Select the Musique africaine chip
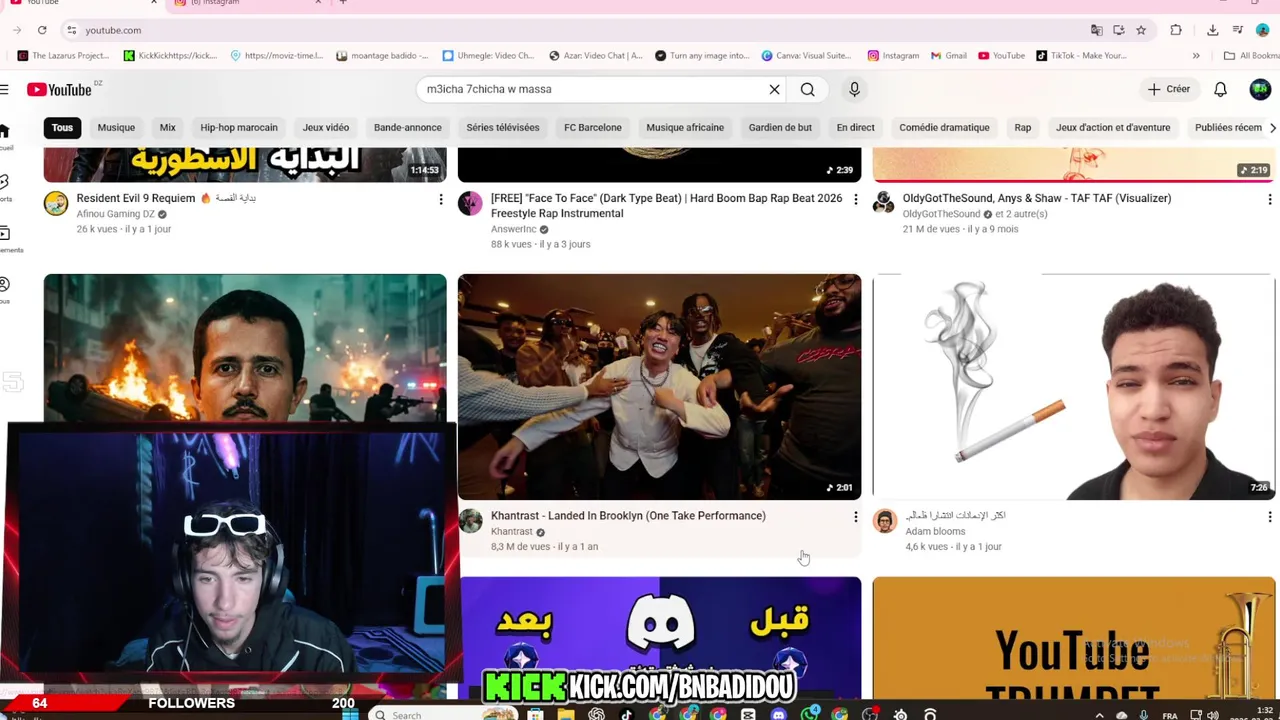The image size is (1280, 720). pyautogui.click(x=685, y=128)
